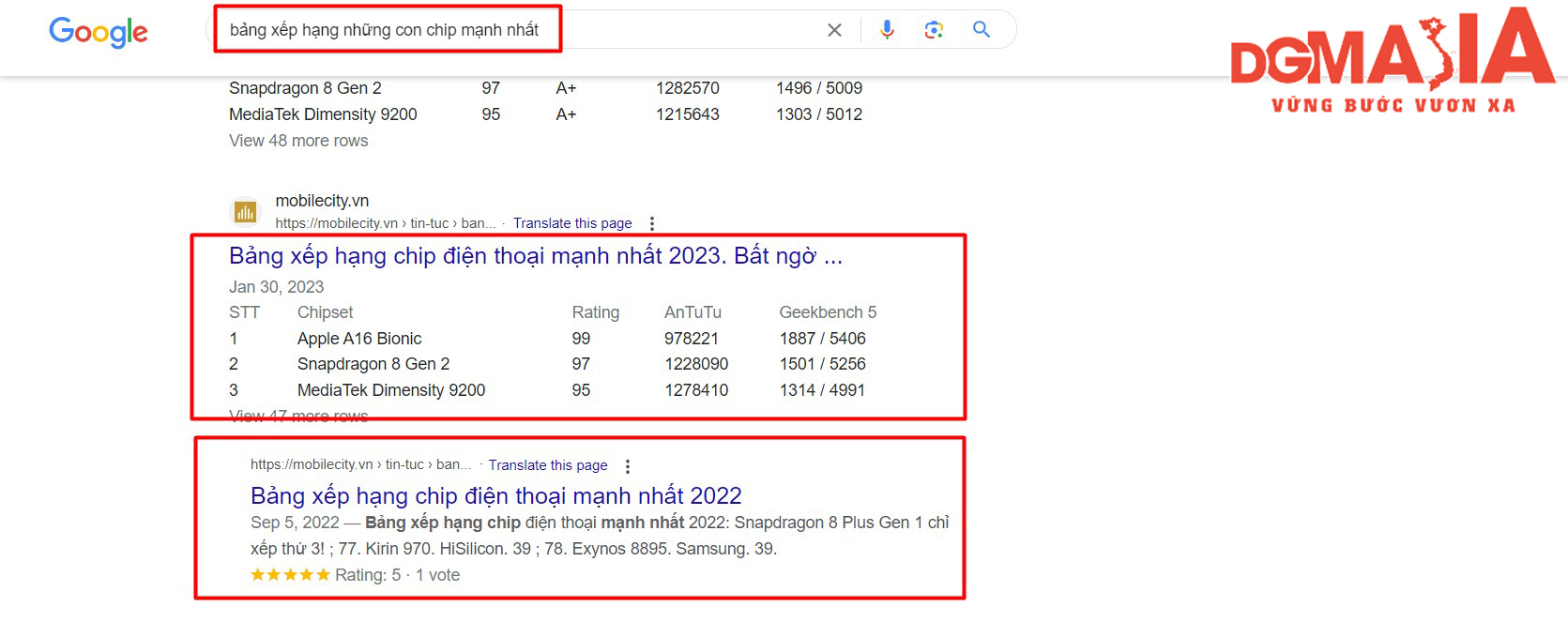Select value 1496 / 5009
This screenshot has height=622, width=1568.
pos(819,88)
